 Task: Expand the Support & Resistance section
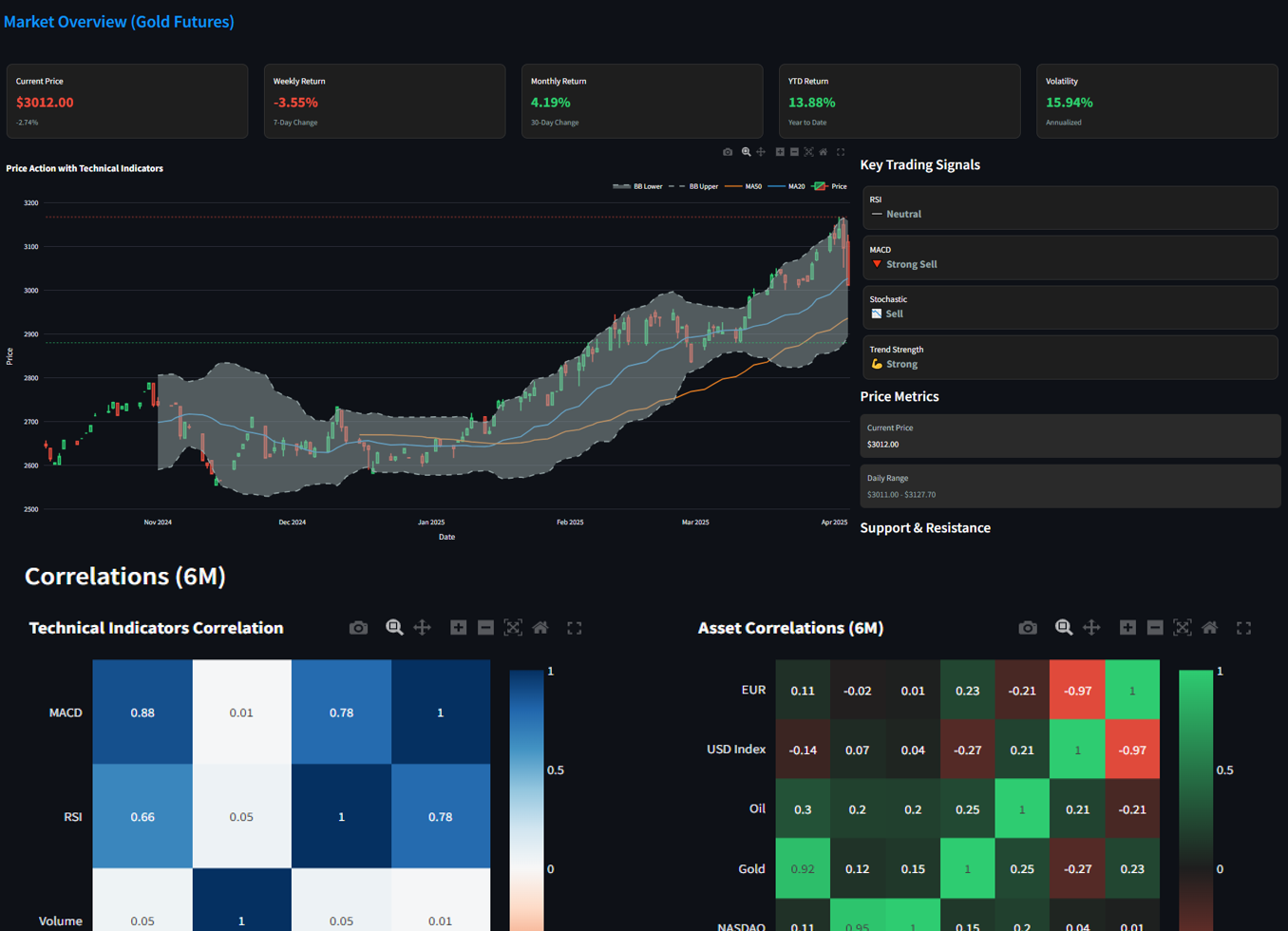925,527
